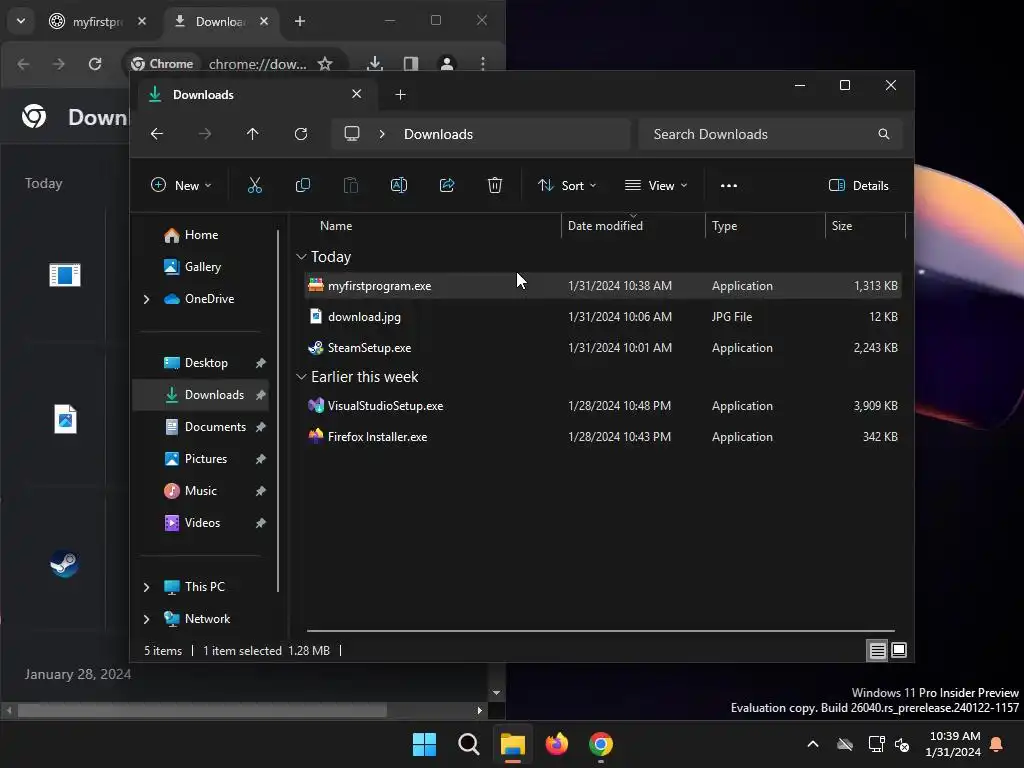
Task: Click Downloads in the address bar path
Action: (x=438, y=134)
